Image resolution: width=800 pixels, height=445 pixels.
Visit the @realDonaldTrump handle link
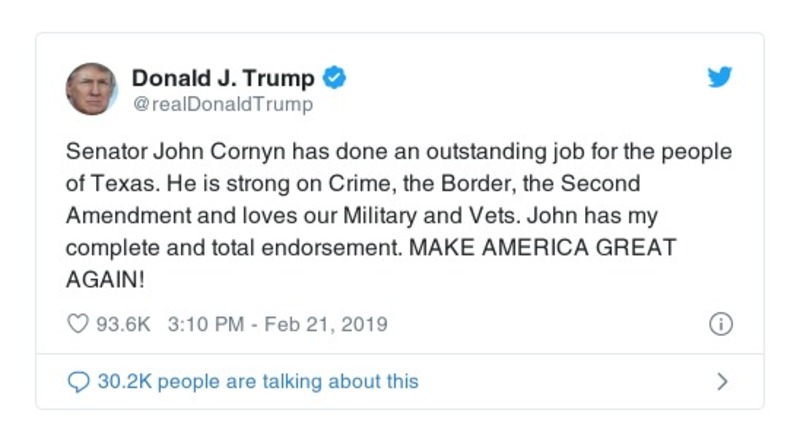point(222,104)
